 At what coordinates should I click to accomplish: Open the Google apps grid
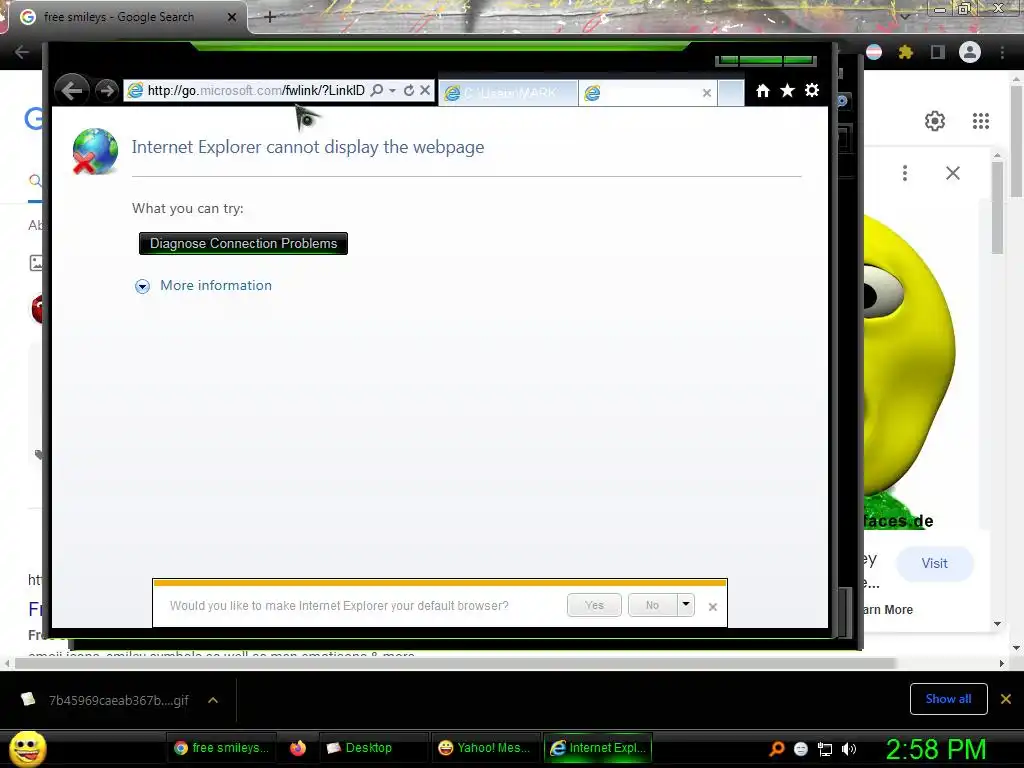point(981,121)
